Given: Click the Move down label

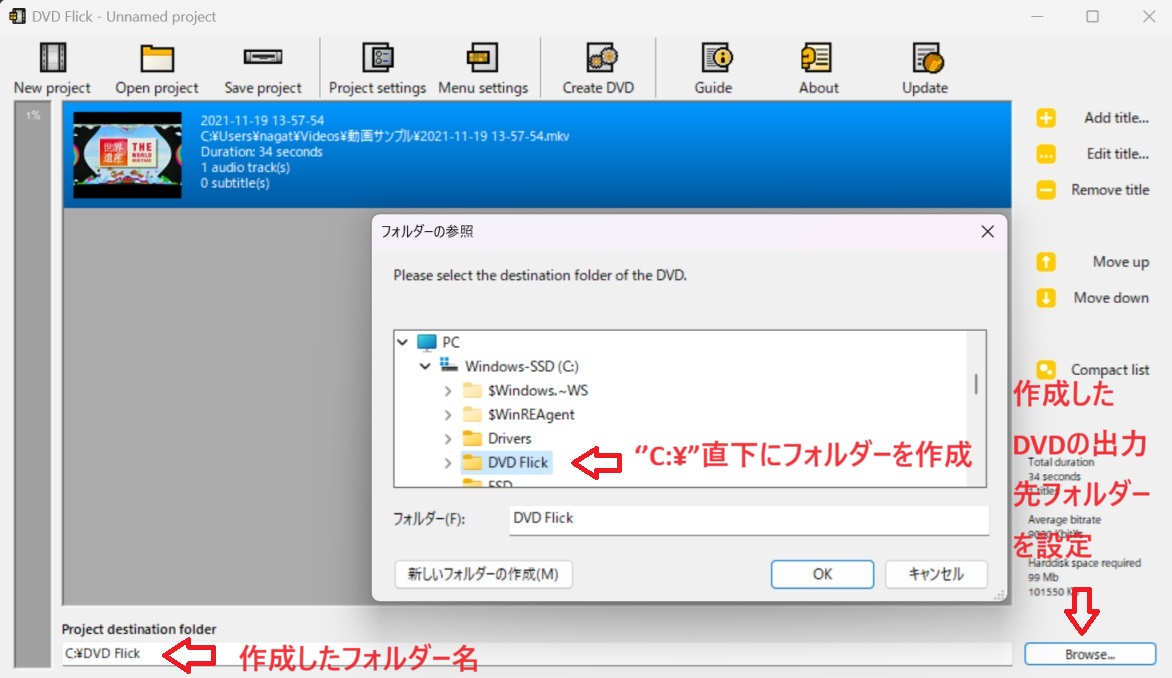Looking at the screenshot, I should point(1111,298).
